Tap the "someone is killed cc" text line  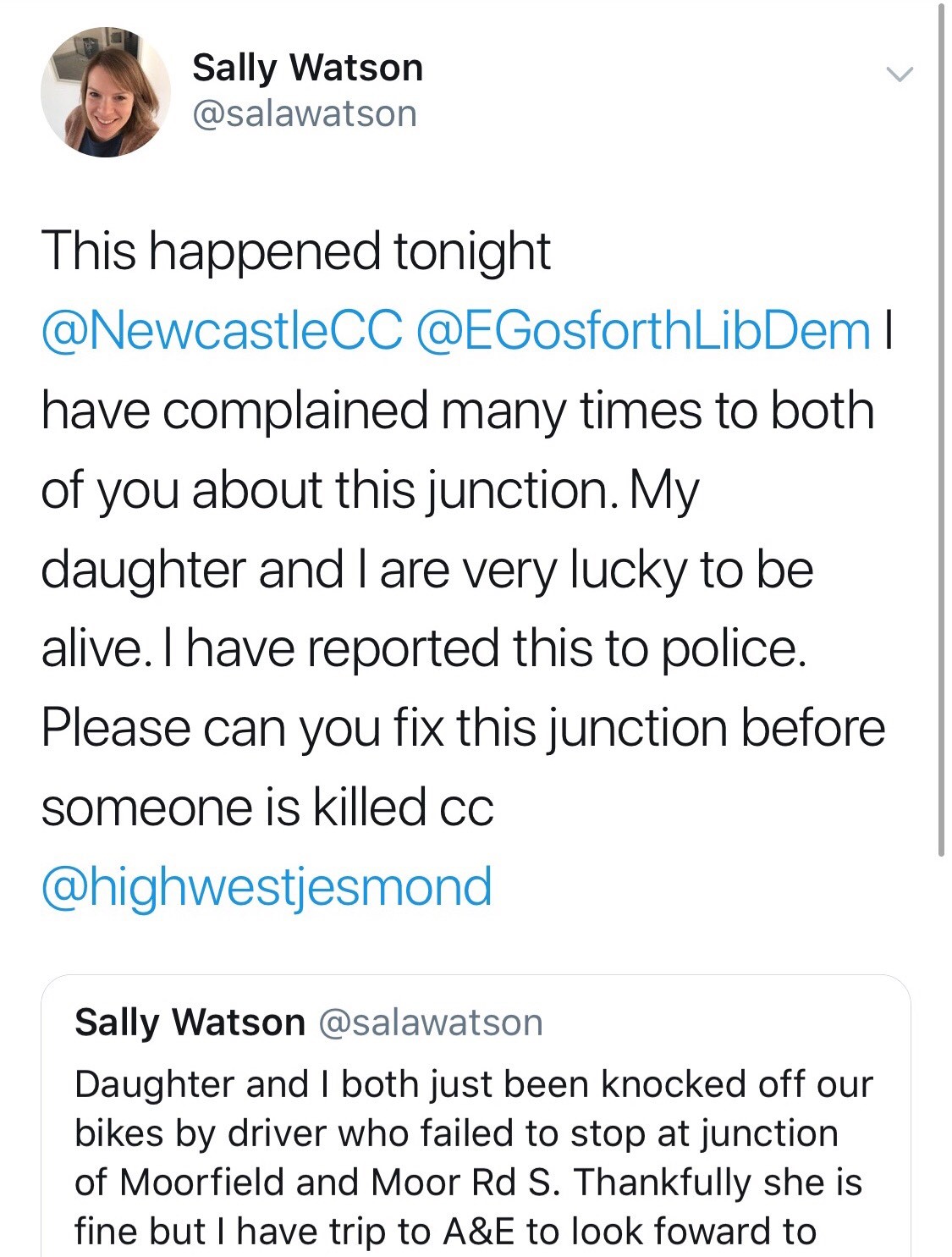pyautogui.click(x=267, y=807)
